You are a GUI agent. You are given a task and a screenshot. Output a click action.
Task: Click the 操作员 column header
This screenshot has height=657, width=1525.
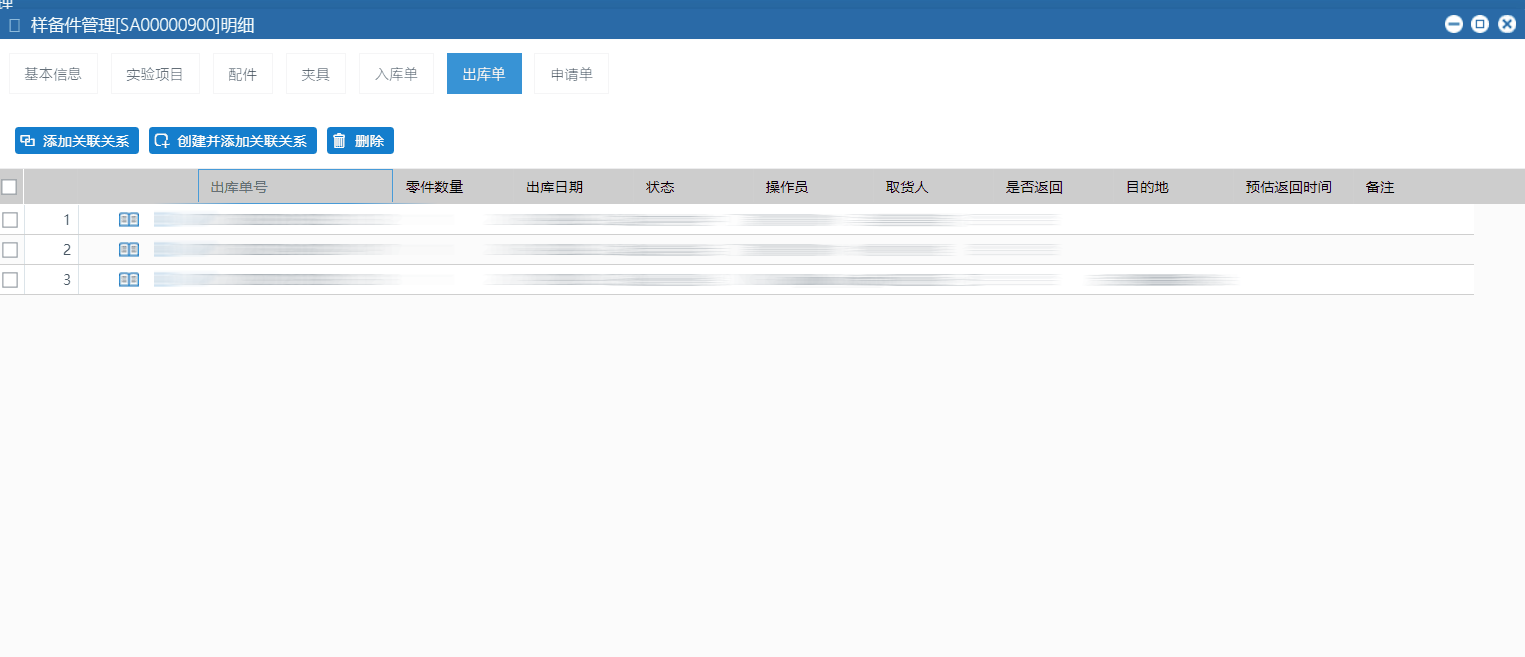click(787, 187)
